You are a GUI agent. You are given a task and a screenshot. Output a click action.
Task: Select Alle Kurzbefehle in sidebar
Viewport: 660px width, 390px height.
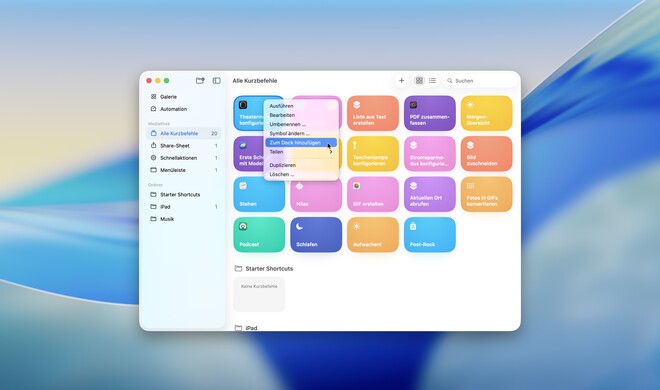click(183, 133)
